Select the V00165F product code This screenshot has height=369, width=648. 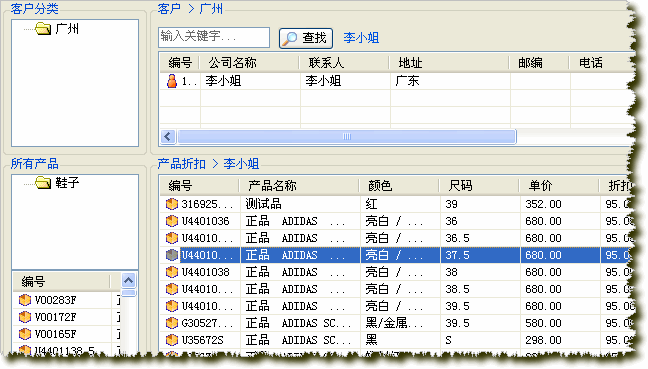point(55,334)
